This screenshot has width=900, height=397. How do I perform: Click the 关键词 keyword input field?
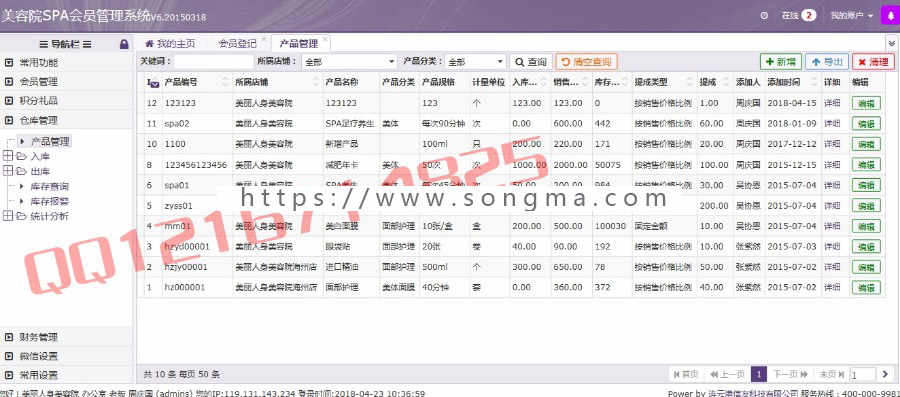coord(214,61)
